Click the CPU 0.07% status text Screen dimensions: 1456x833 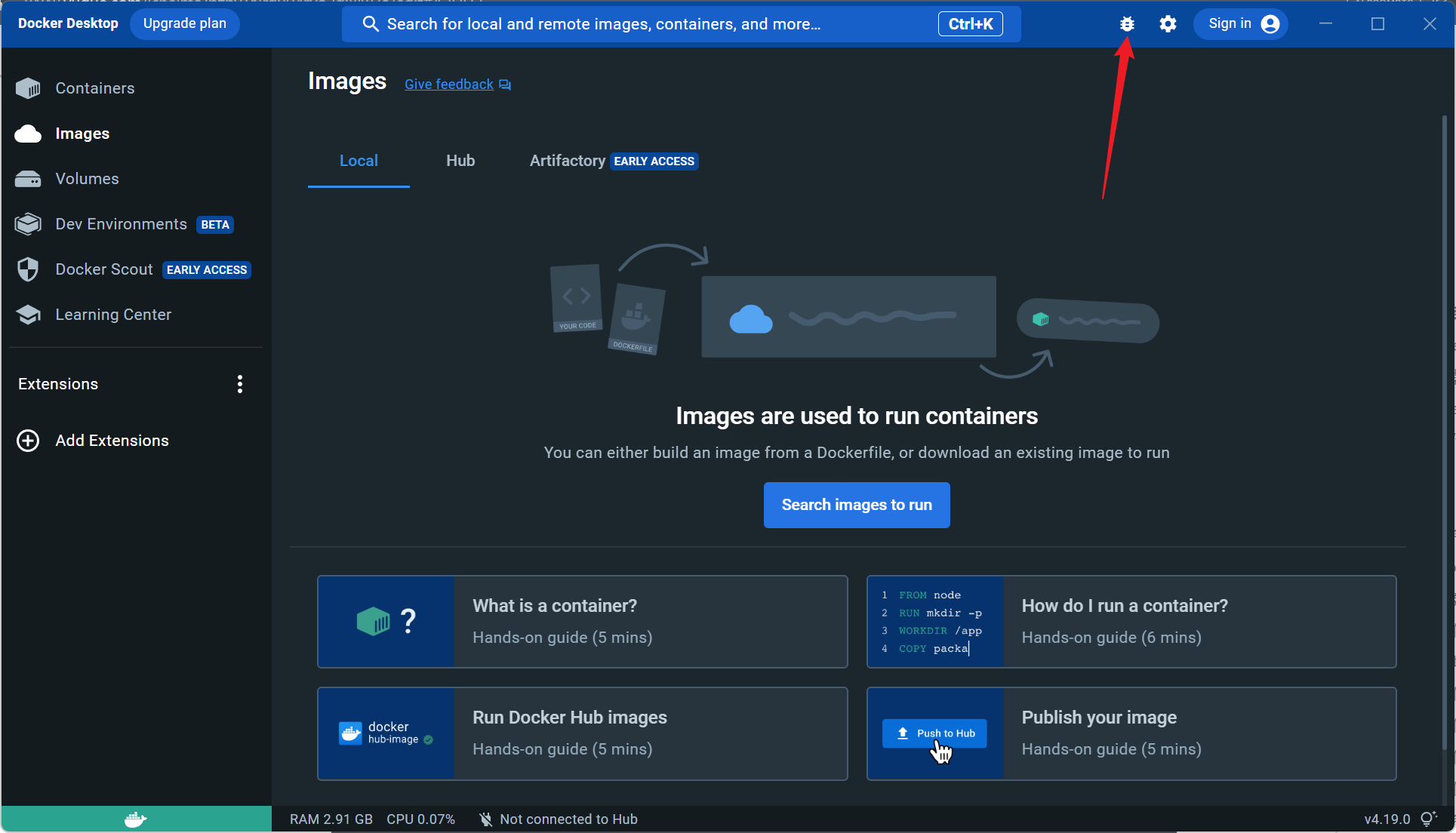click(x=420, y=819)
